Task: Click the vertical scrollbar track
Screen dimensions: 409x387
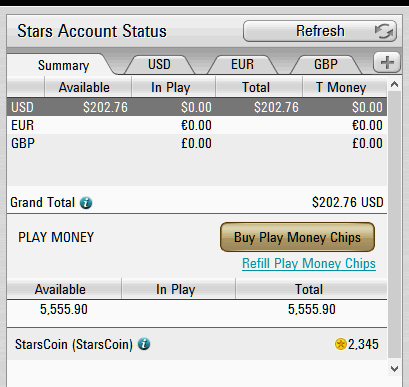Action: pyautogui.click(x=394, y=227)
